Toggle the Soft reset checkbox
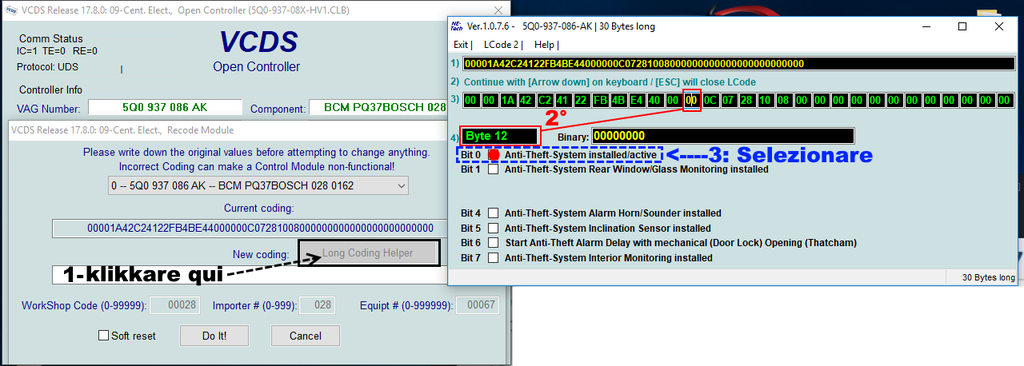This screenshot has height=366, width=1024. point(103,336)
